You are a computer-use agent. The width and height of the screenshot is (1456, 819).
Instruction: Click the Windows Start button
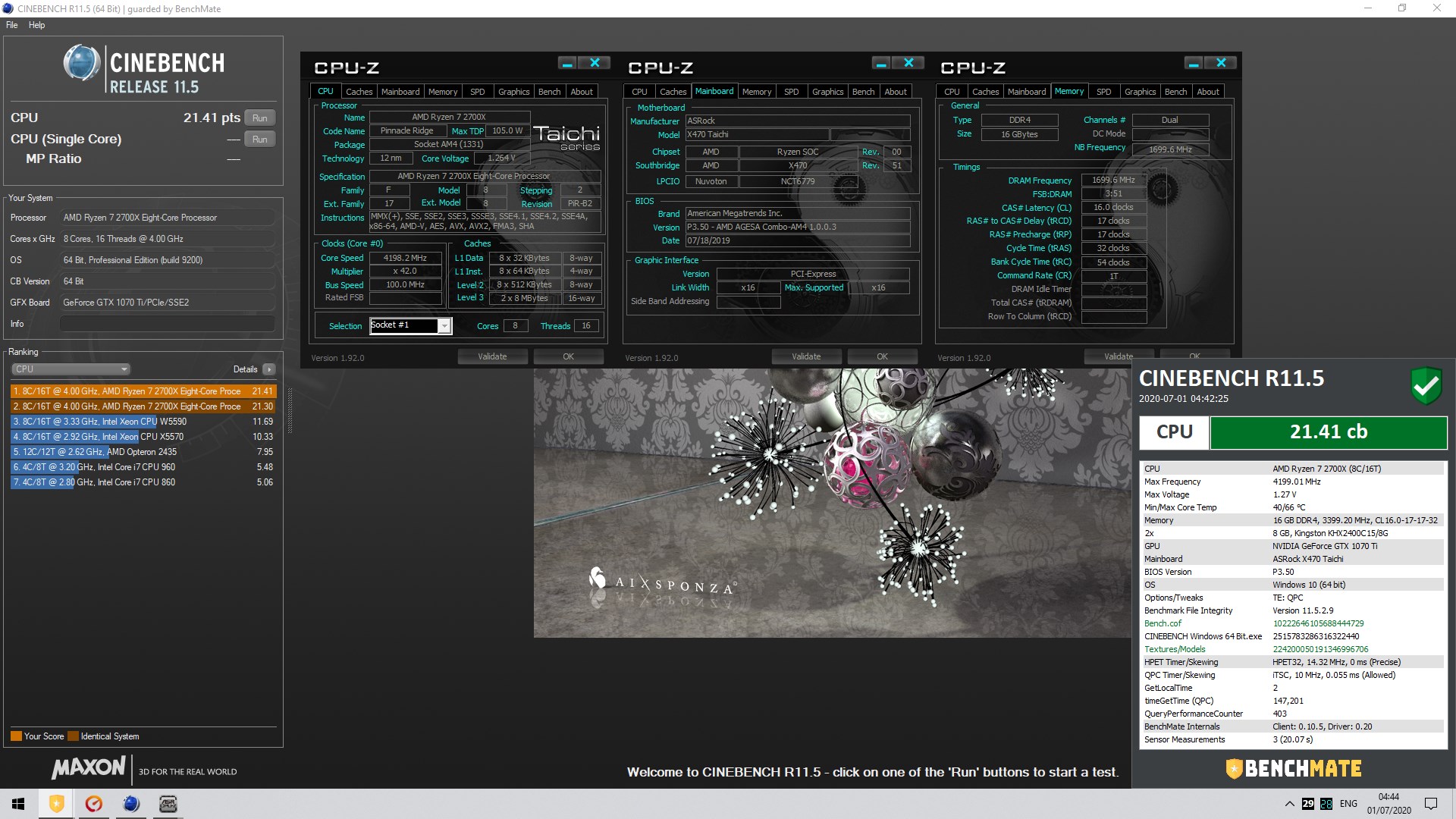(18, 804)
